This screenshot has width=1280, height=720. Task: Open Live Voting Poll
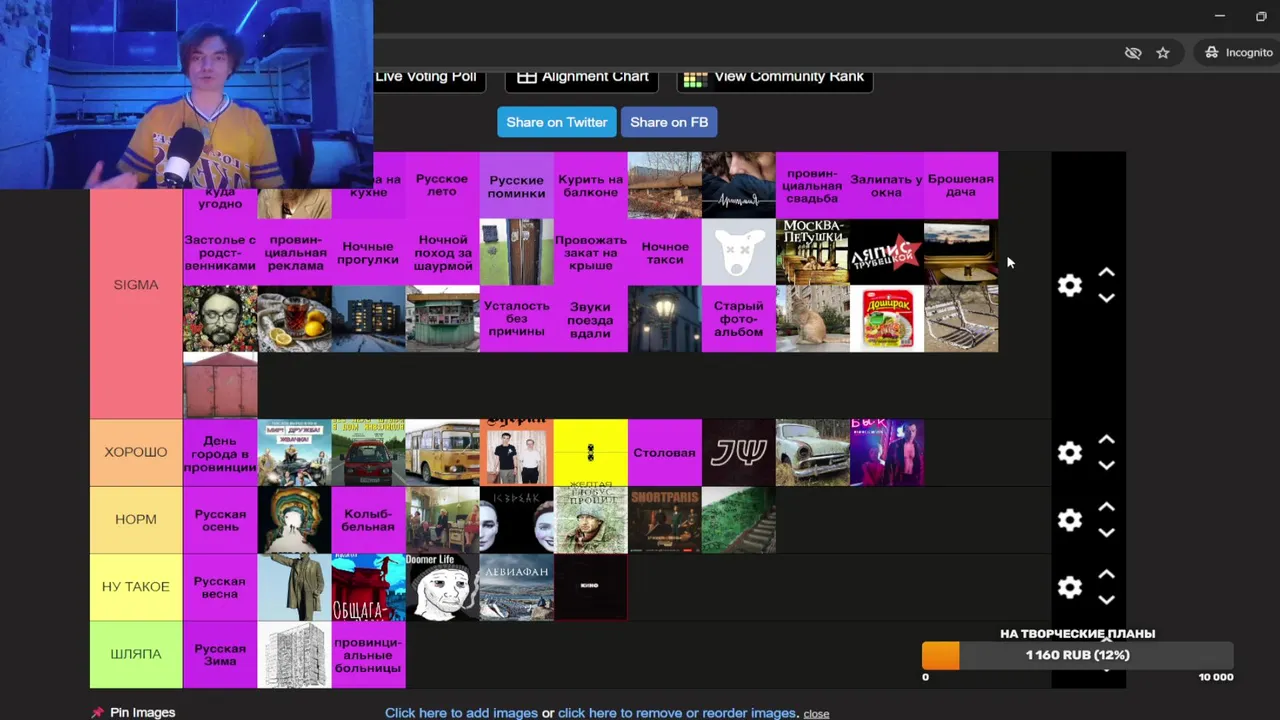coord(430,77)
